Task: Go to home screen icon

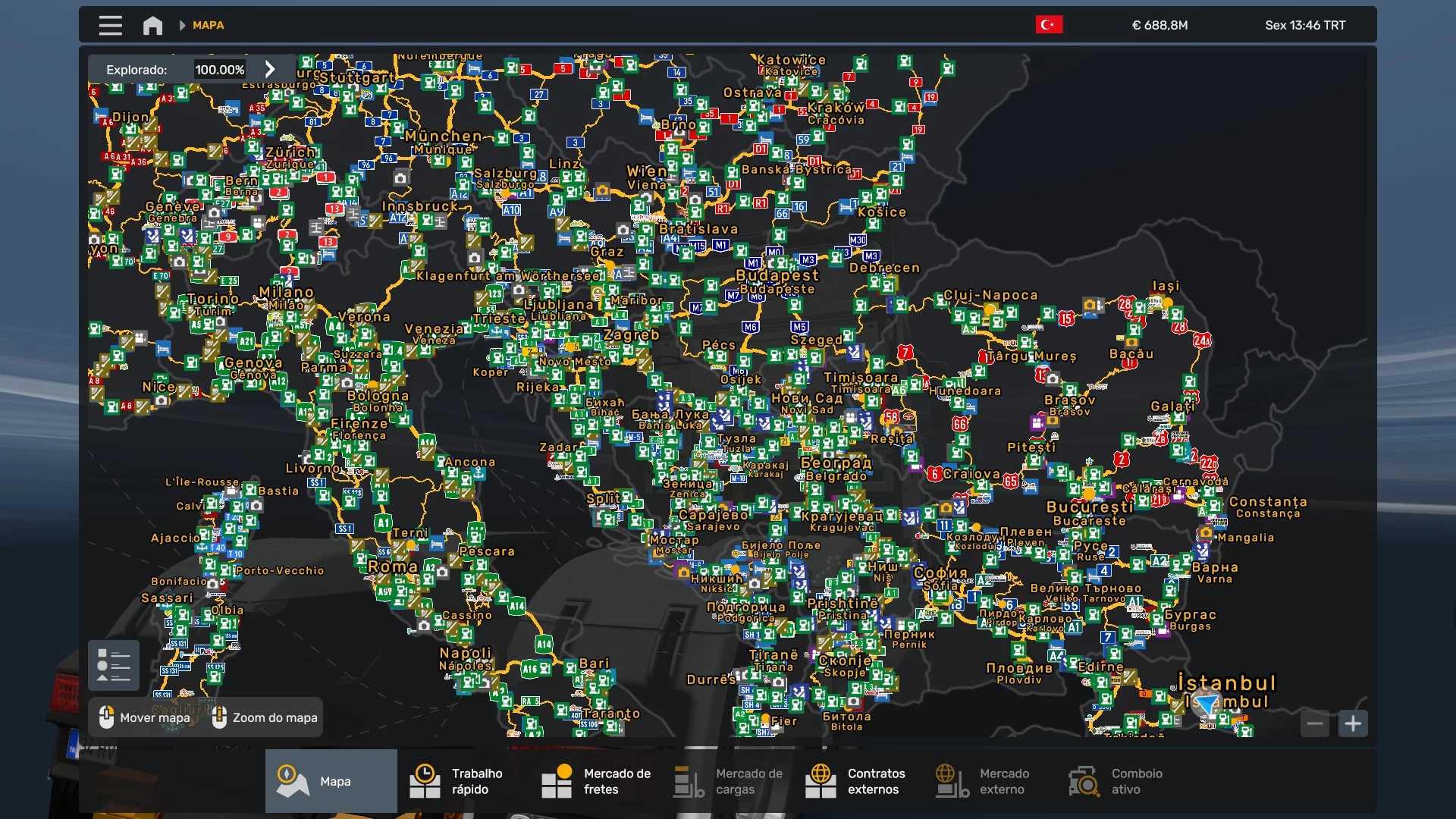Action: coord(152,26)
